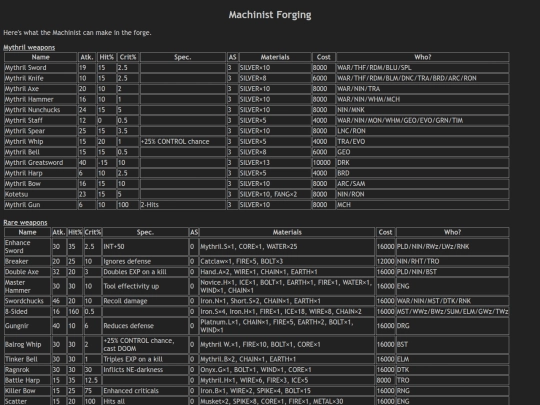Click the 'Triples EXP on a kill' cell
This screenshot has height=405, width=540.
[145, 359]
